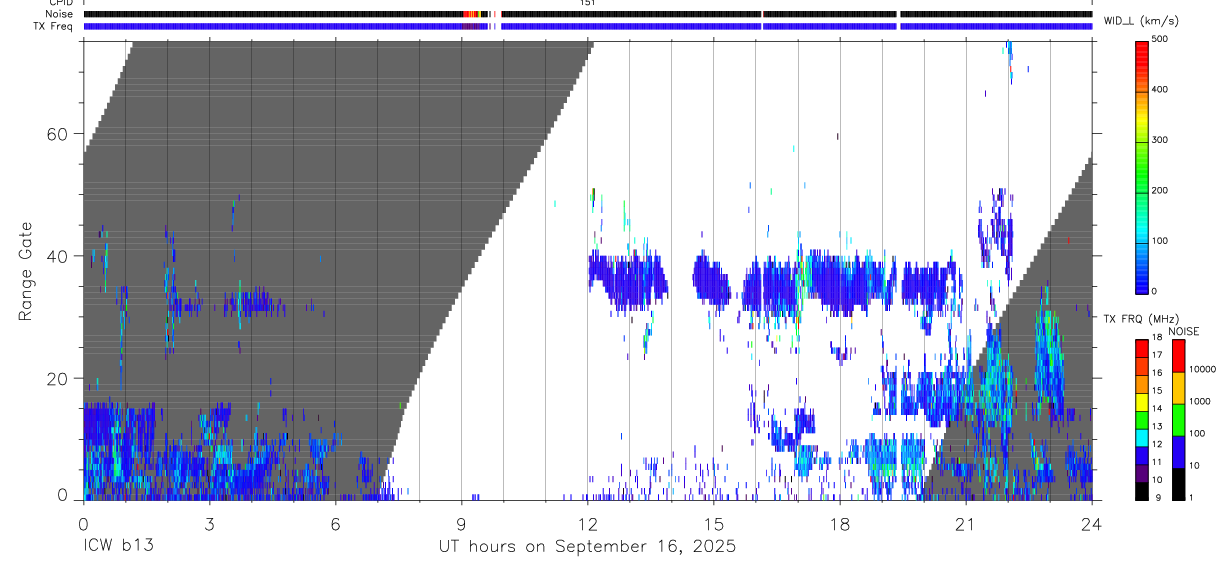Click the 151 CPID value at top

(588, 3)
